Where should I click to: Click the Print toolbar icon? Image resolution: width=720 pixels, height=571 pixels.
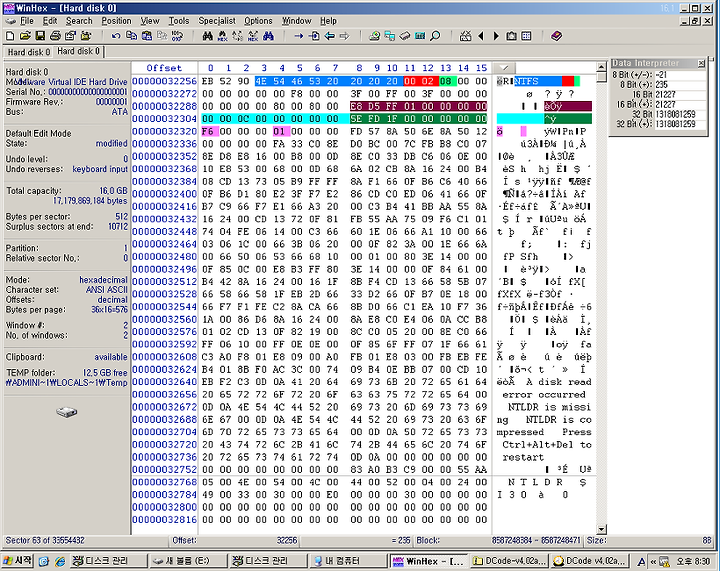pyautogui.click(x=55, y=36)
